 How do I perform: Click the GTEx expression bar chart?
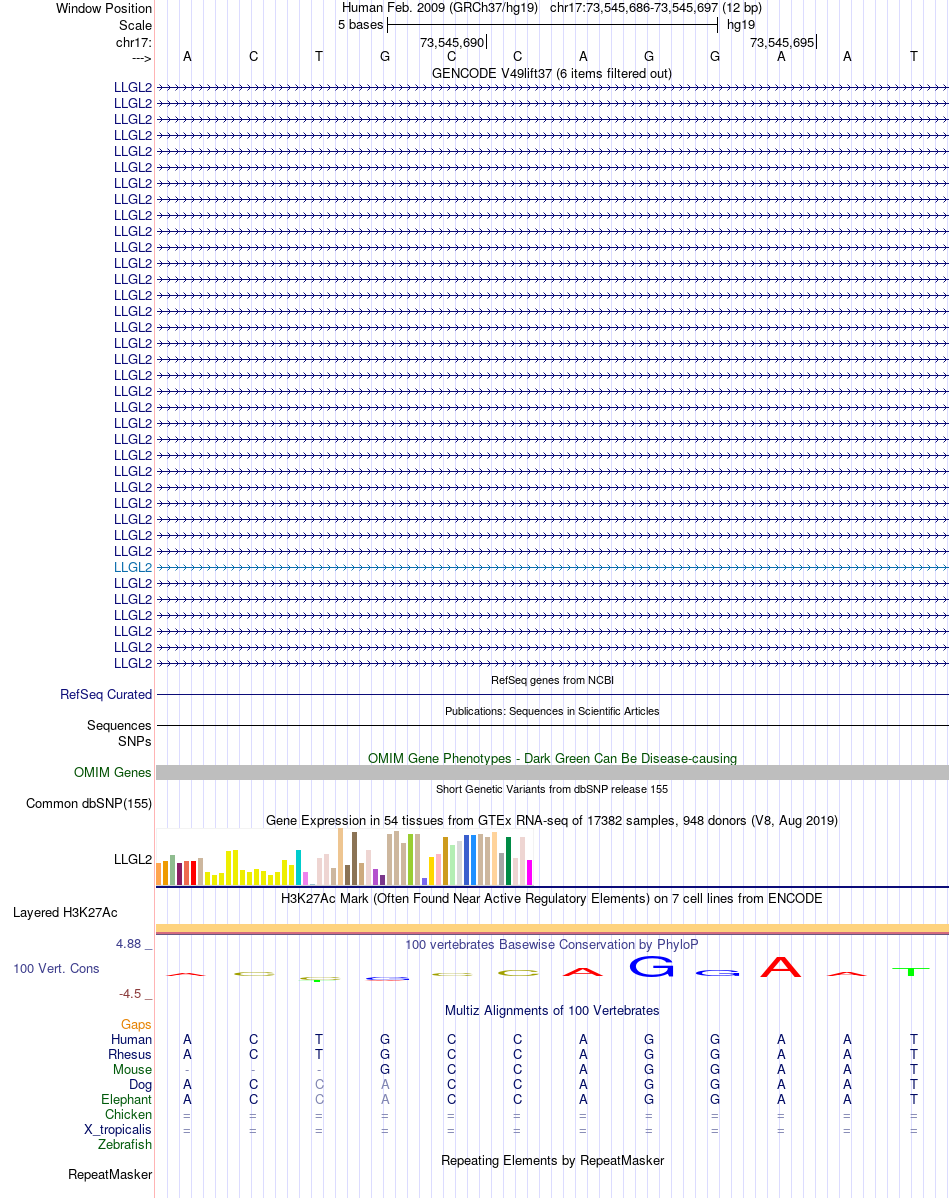344,857
